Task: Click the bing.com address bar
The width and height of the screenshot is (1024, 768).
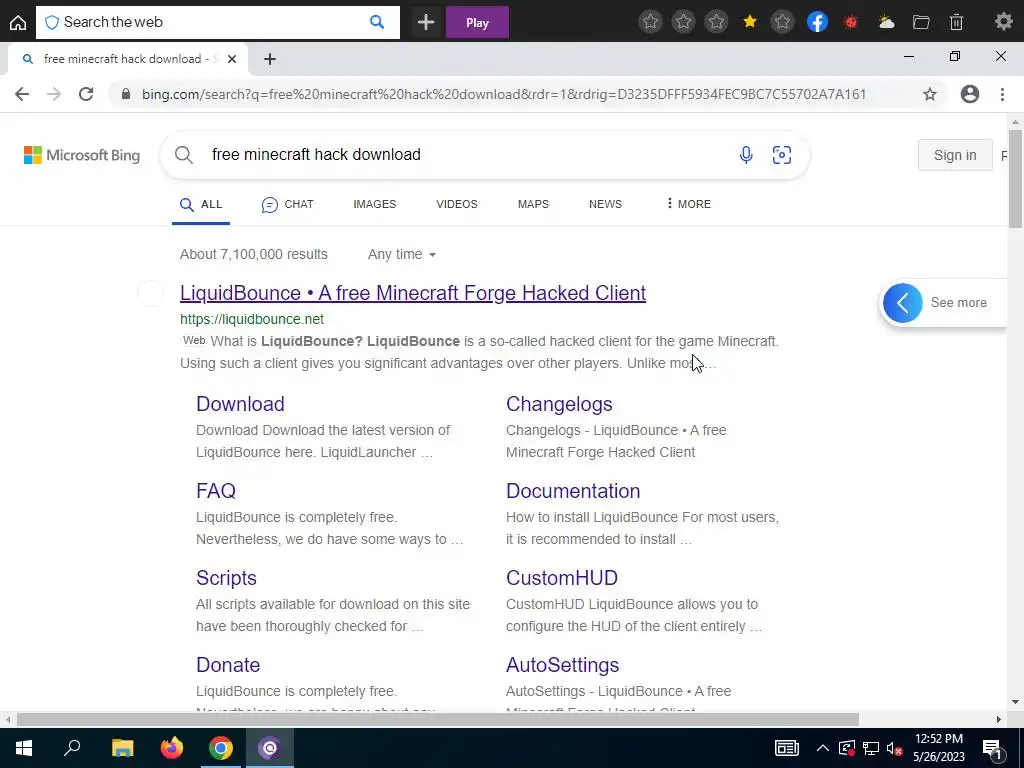Action: coord(504,94)
